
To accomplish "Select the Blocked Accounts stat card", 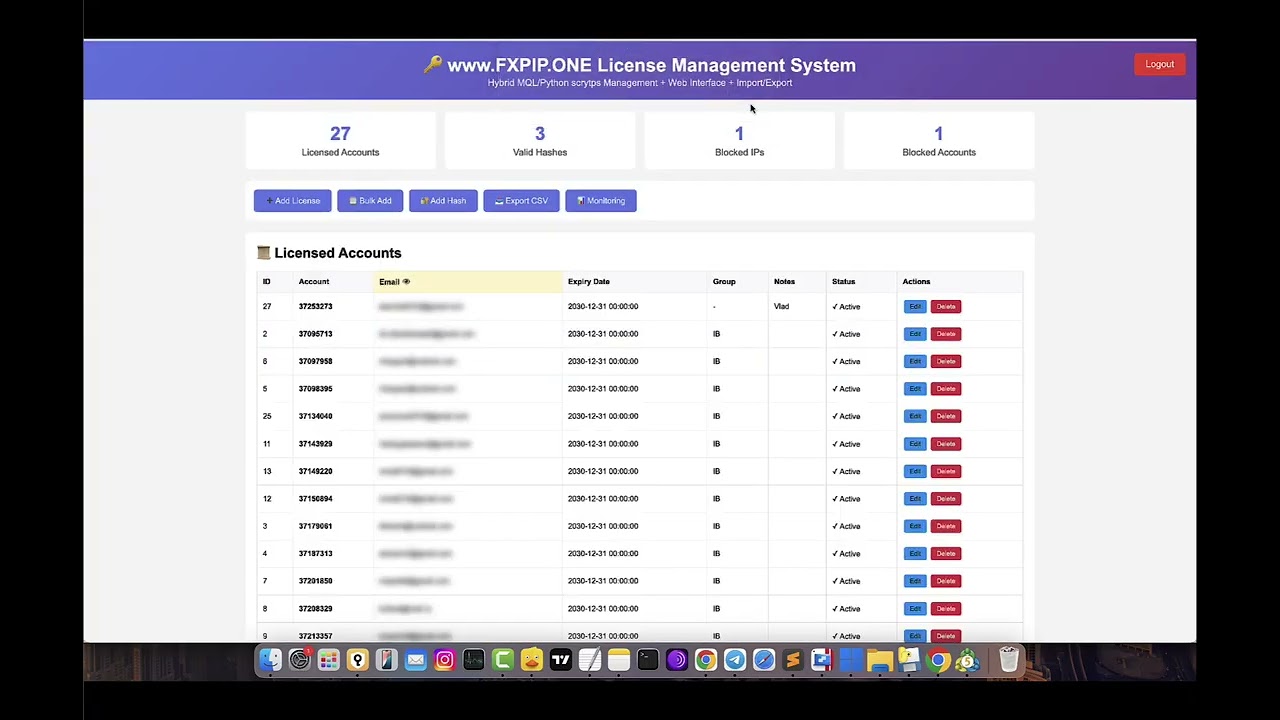I will (x=939, y=140).
